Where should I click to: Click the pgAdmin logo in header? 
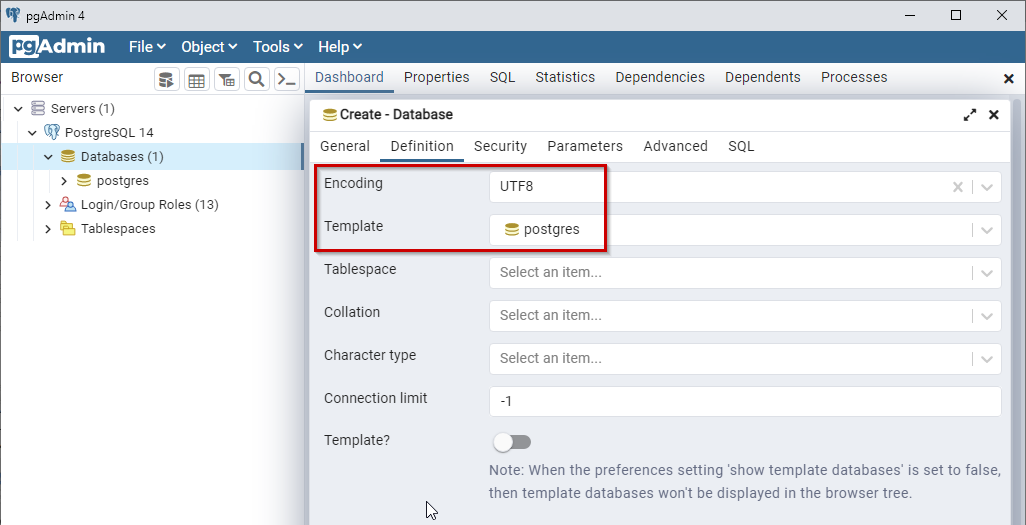pos(58,46)
